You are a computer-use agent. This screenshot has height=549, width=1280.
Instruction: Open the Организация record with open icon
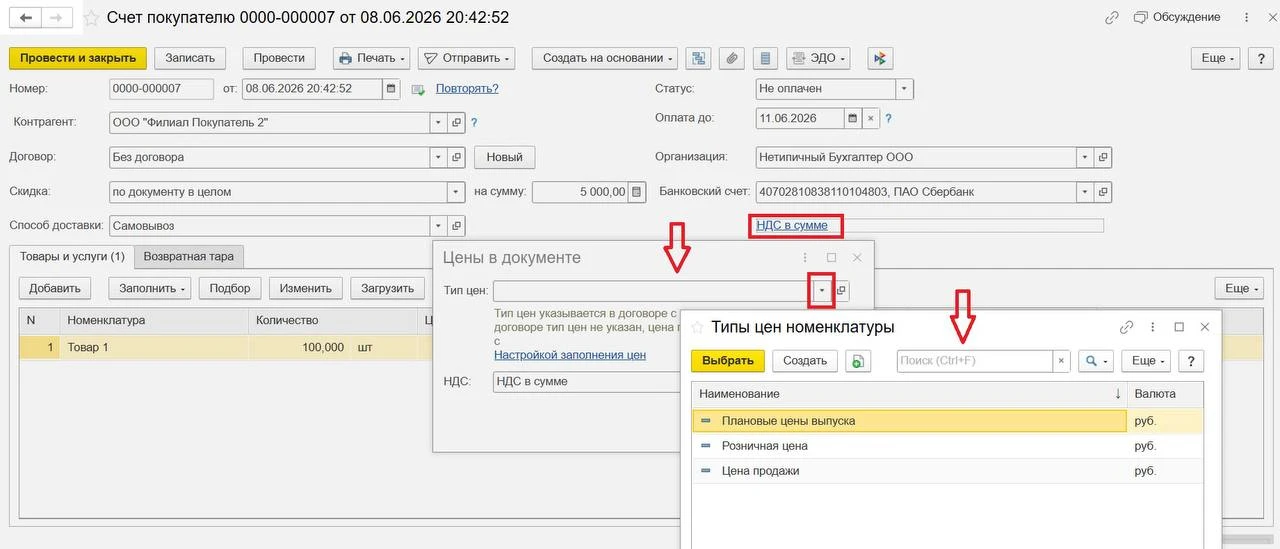coord(1103,157)
